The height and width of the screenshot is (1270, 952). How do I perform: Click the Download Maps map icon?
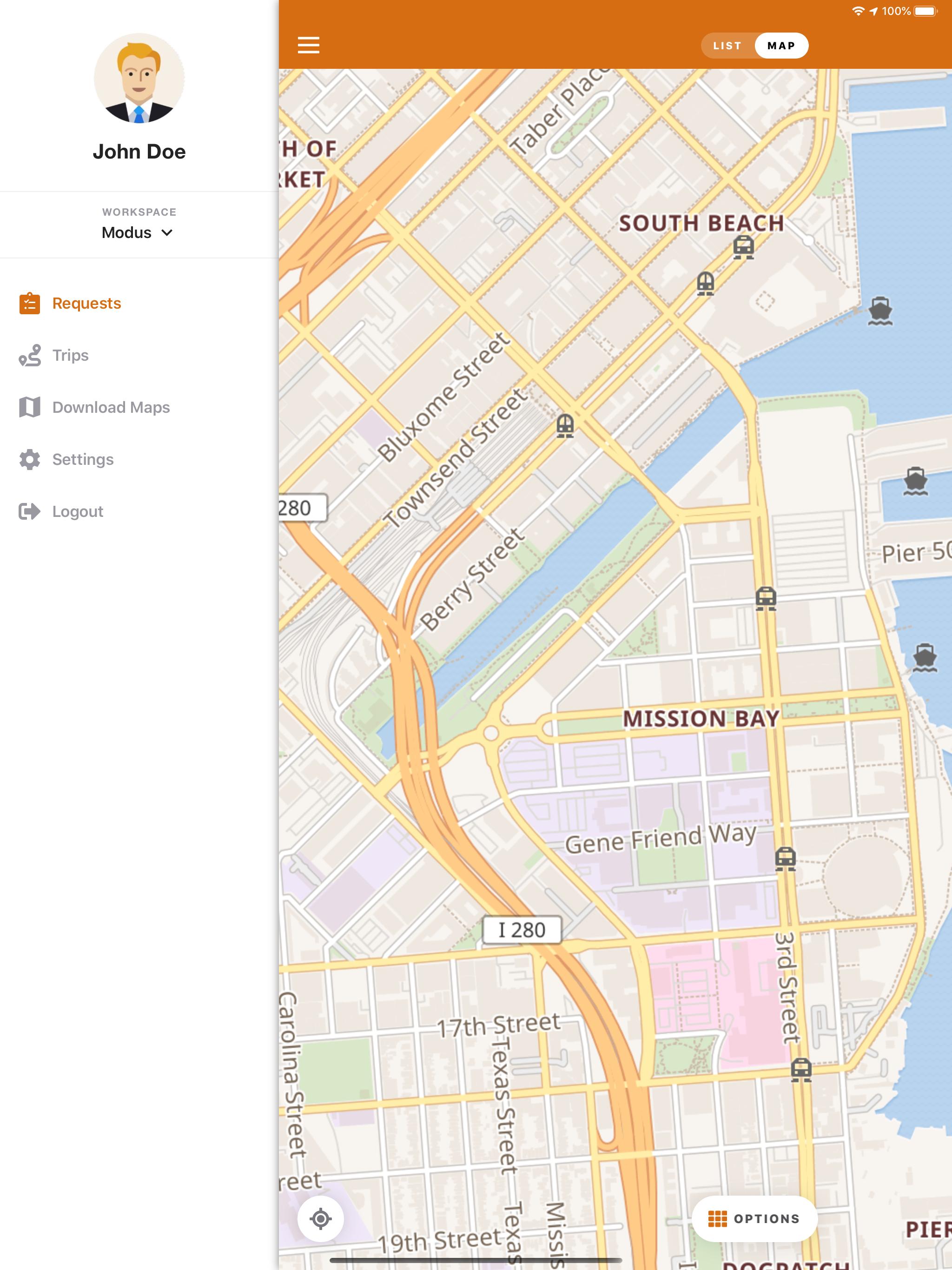[30, 407]
